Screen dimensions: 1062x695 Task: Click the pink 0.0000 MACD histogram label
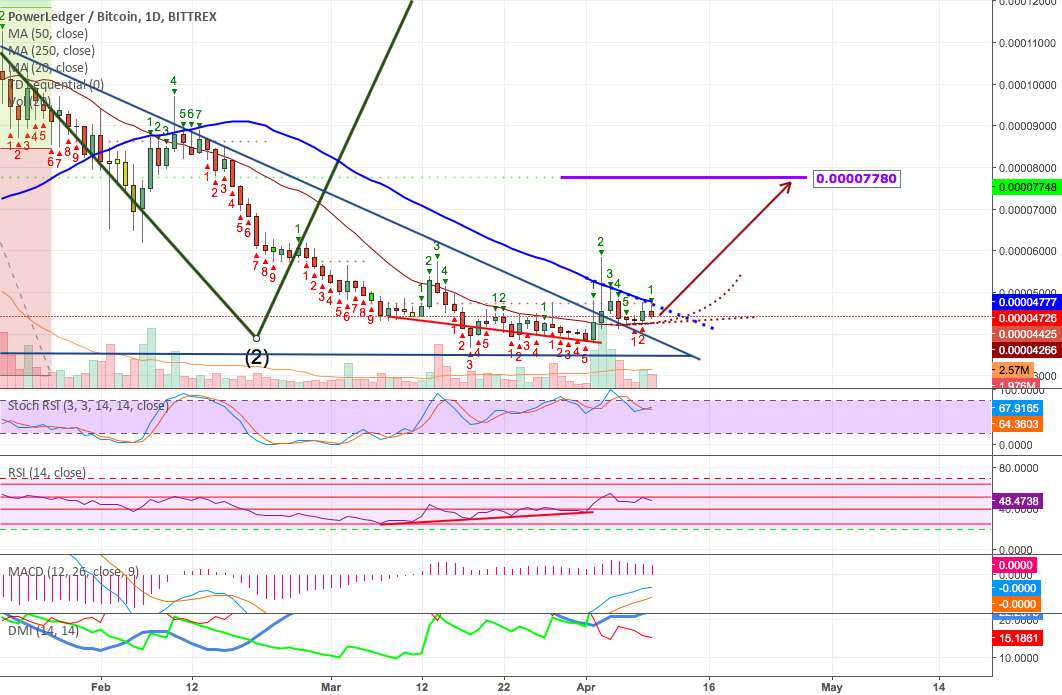pyautogui.click(x=1015, y=565)
